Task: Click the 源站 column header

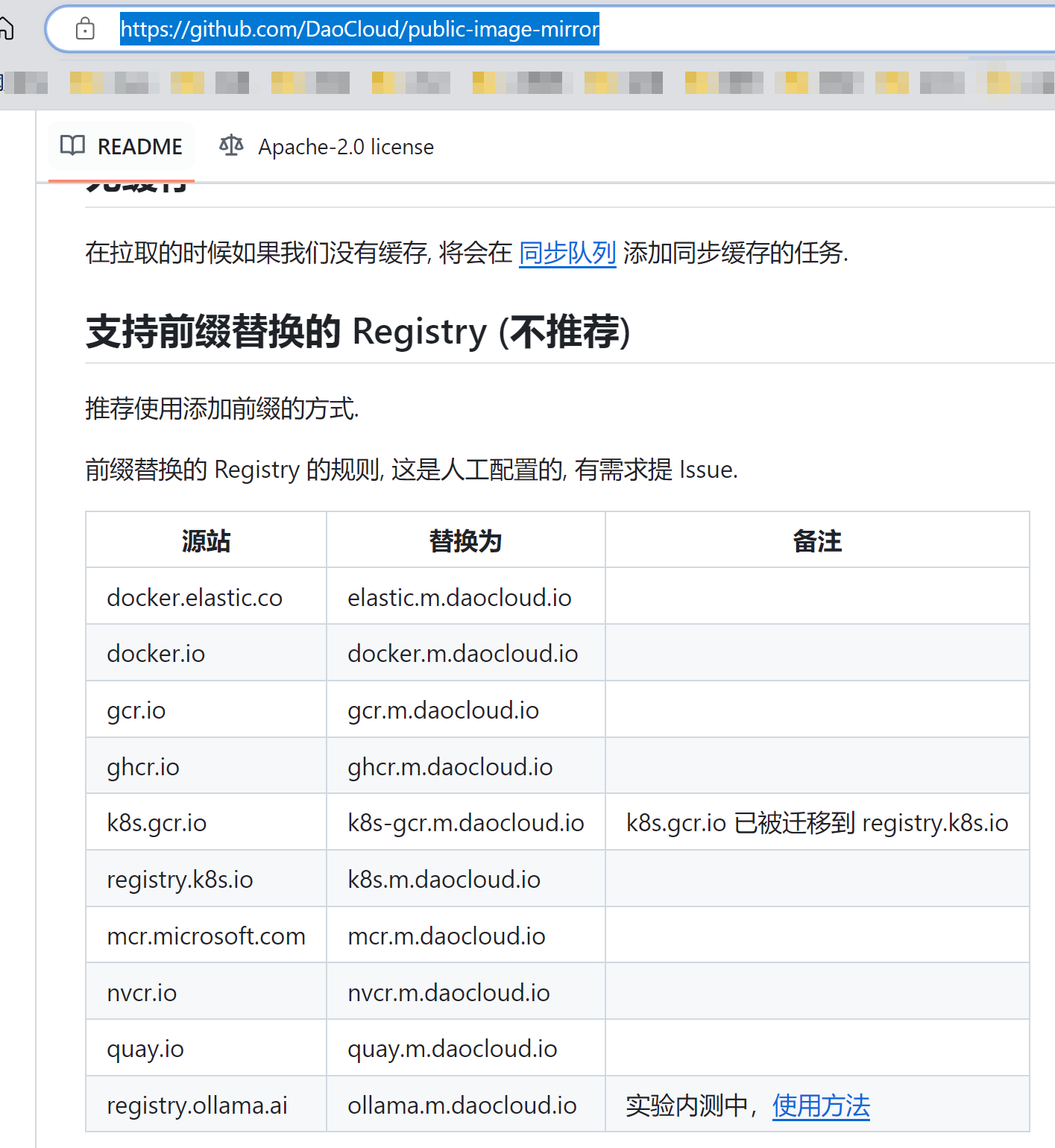Action: tap(206, 540)
